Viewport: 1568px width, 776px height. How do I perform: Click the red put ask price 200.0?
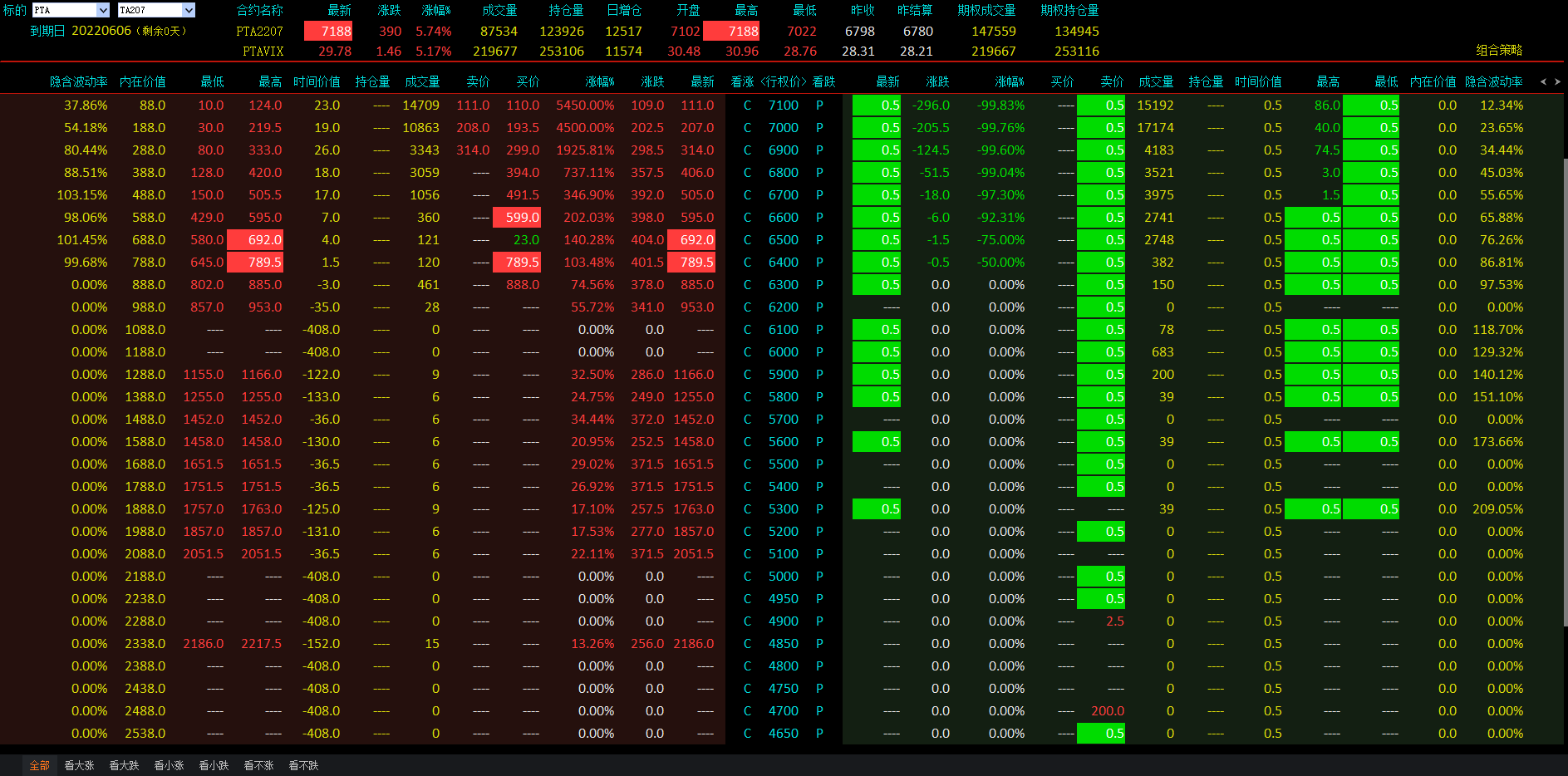tap(1107, 711)
